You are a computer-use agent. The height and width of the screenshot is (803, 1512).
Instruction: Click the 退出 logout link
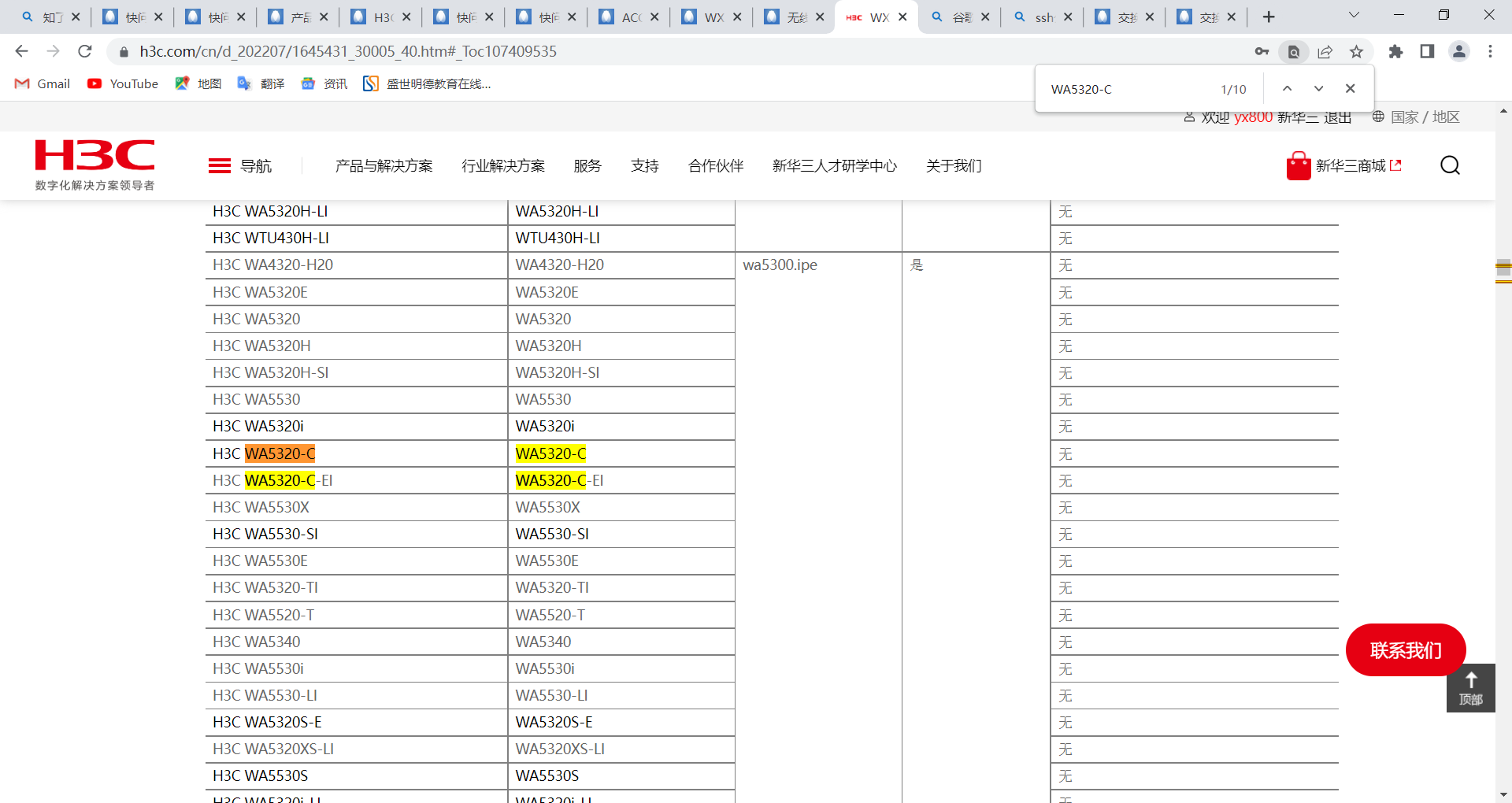click(1337, 117)
